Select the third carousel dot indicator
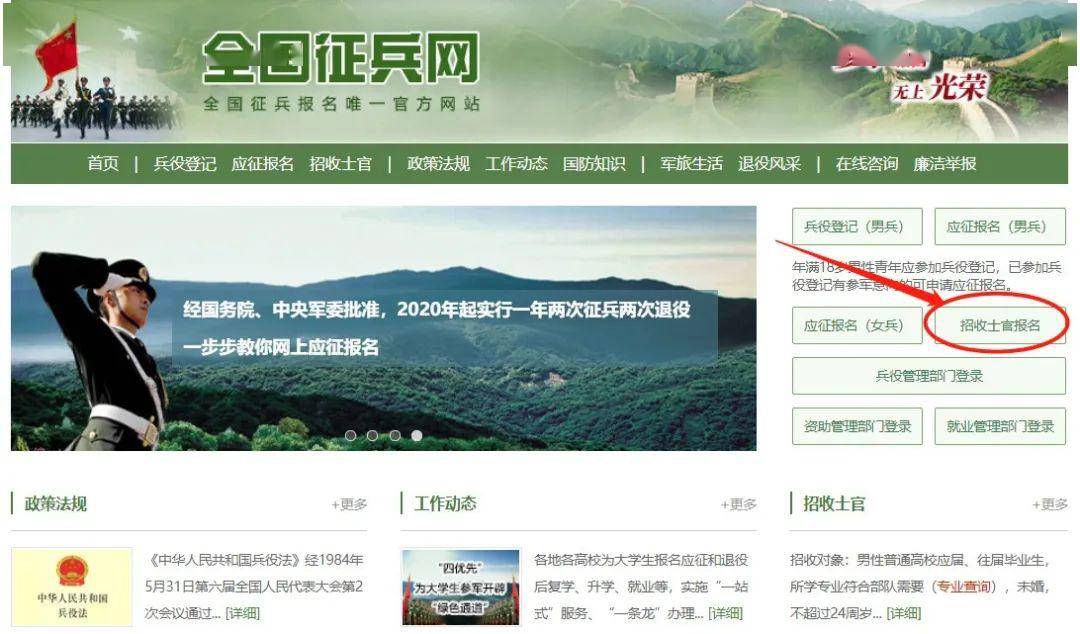The width and height of the screenshot is (1080, 634). pos(395,436)
